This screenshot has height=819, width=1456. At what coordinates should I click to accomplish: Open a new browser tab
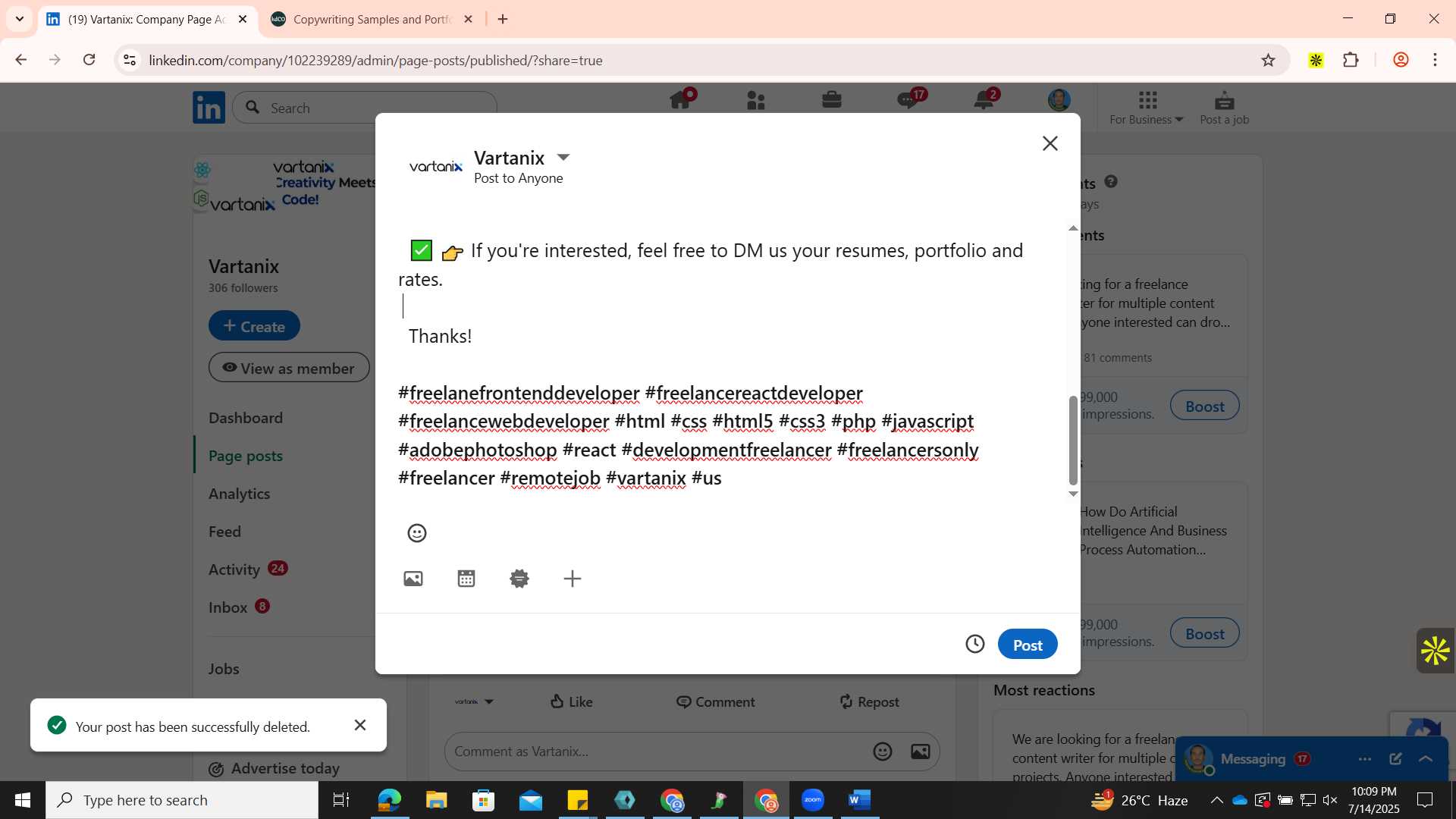tap(503, 20)
